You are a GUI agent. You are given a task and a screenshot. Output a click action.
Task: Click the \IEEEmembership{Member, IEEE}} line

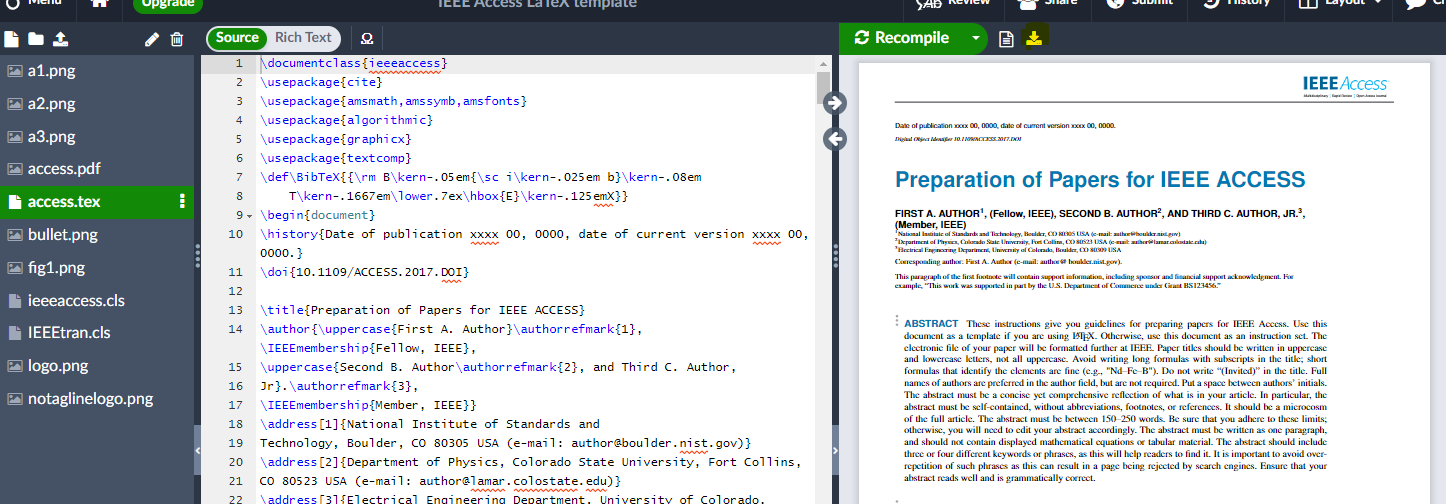pos(368,405)
